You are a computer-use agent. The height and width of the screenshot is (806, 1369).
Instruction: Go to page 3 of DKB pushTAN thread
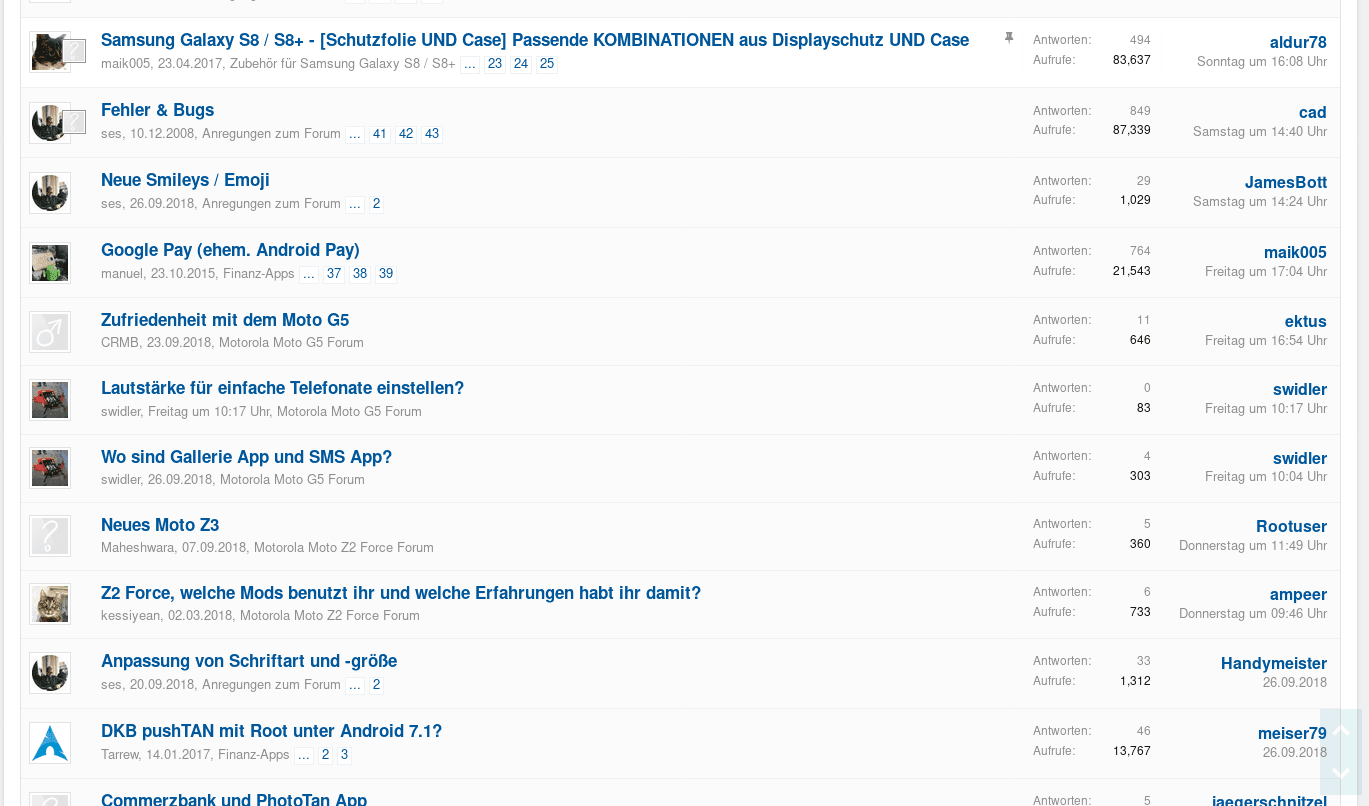pos(345,755)
